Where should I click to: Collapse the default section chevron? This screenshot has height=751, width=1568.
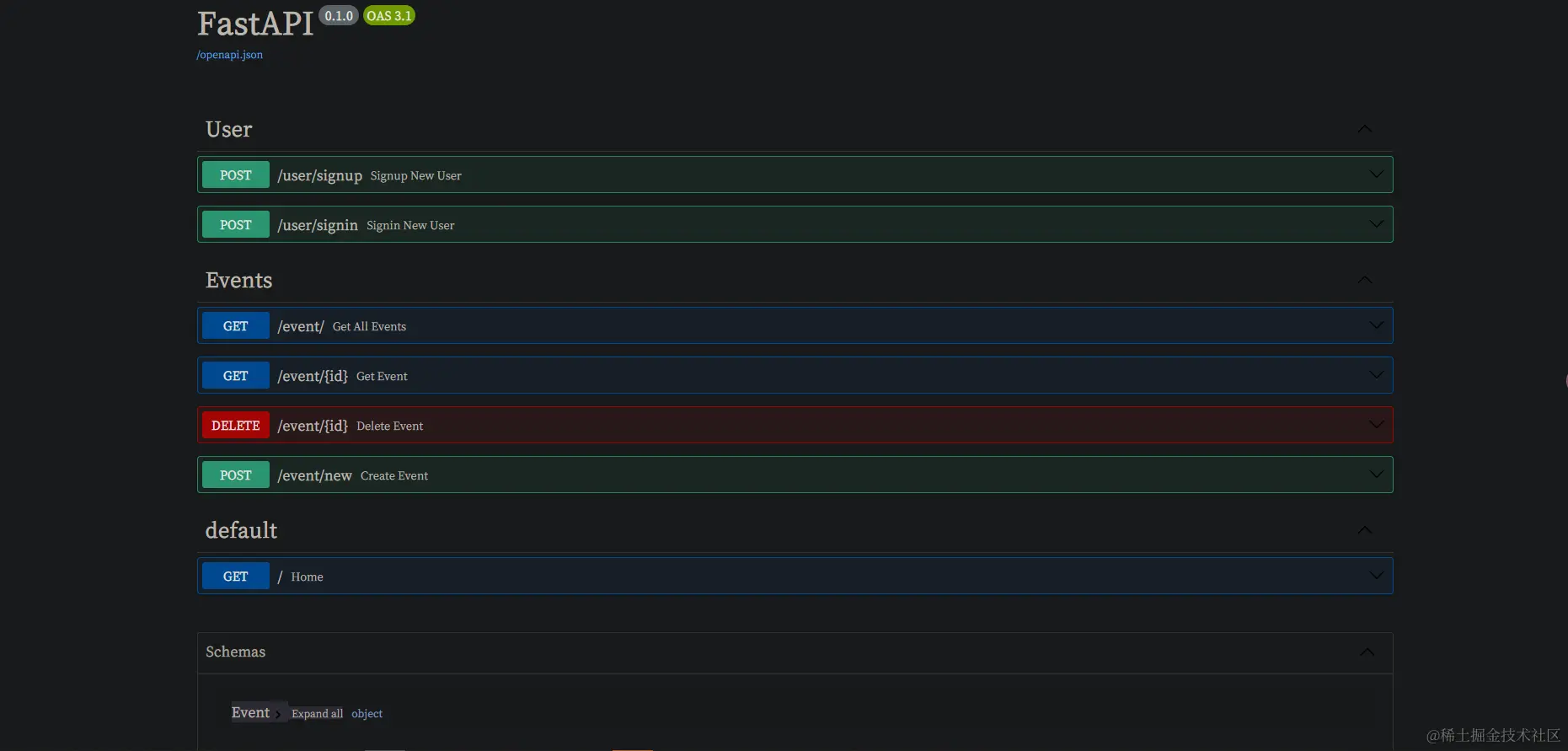[1365, 530]
